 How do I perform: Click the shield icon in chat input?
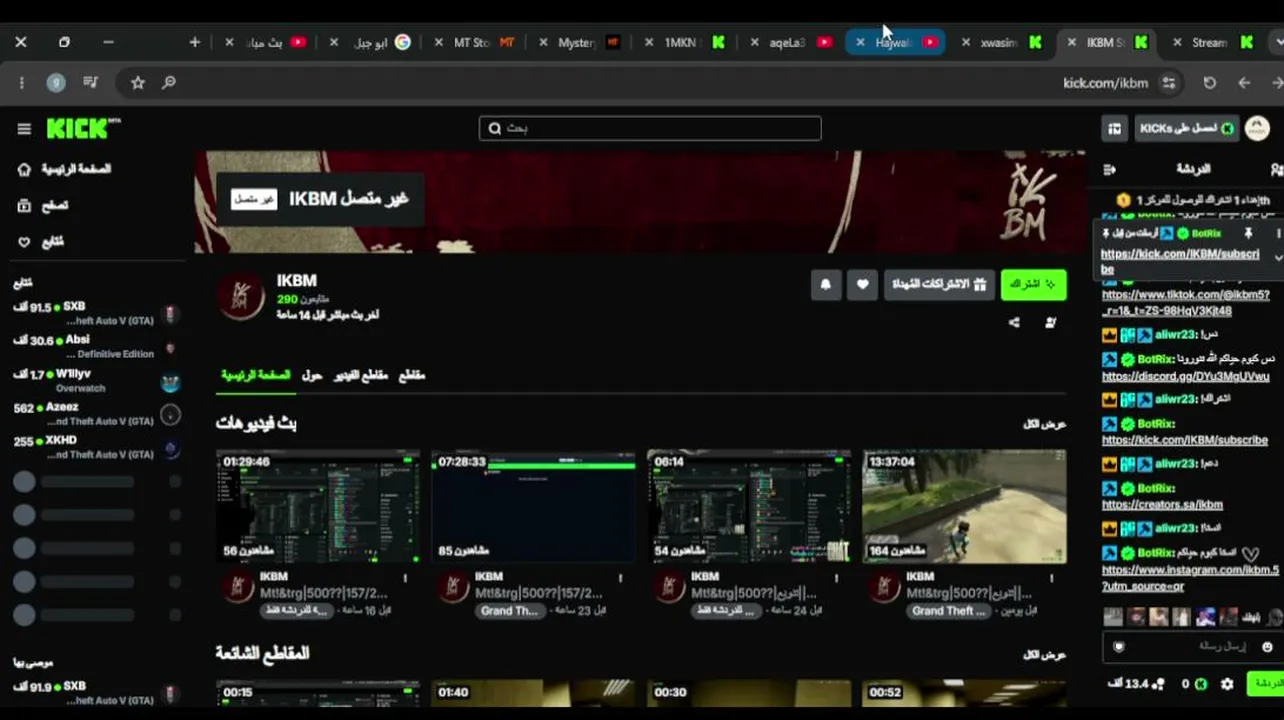point(1119,647)
